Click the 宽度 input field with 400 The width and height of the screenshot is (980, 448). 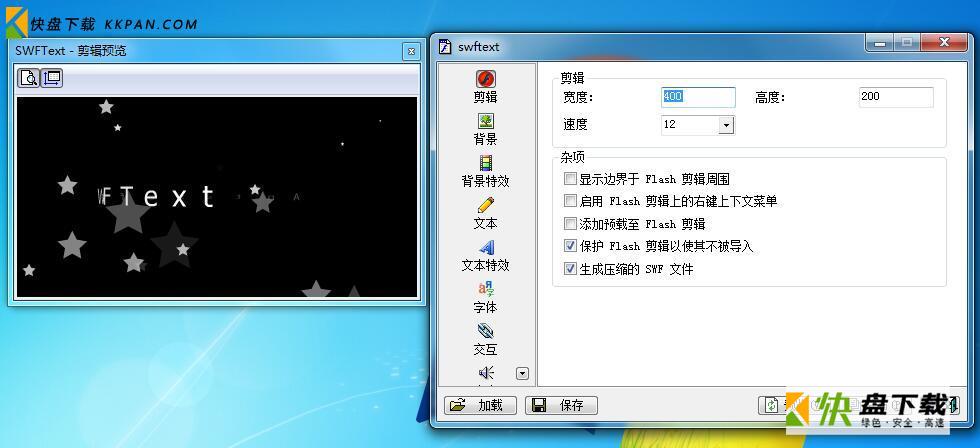click(x=698, y=97)
